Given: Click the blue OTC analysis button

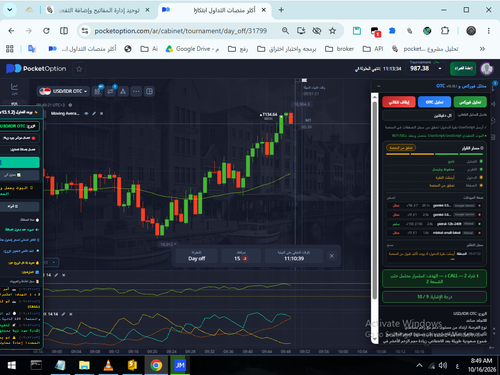Looking at the screenshot, I should [434, 102].
